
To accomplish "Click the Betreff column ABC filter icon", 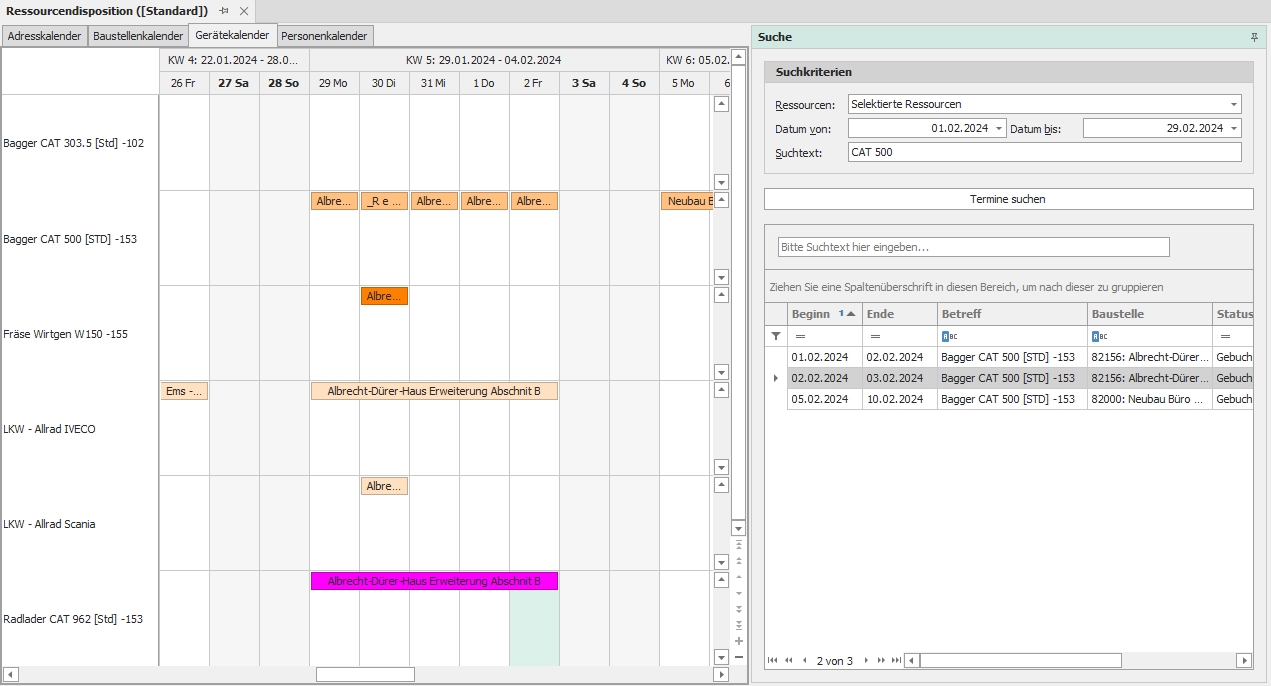I will click(x=948, y=336).
